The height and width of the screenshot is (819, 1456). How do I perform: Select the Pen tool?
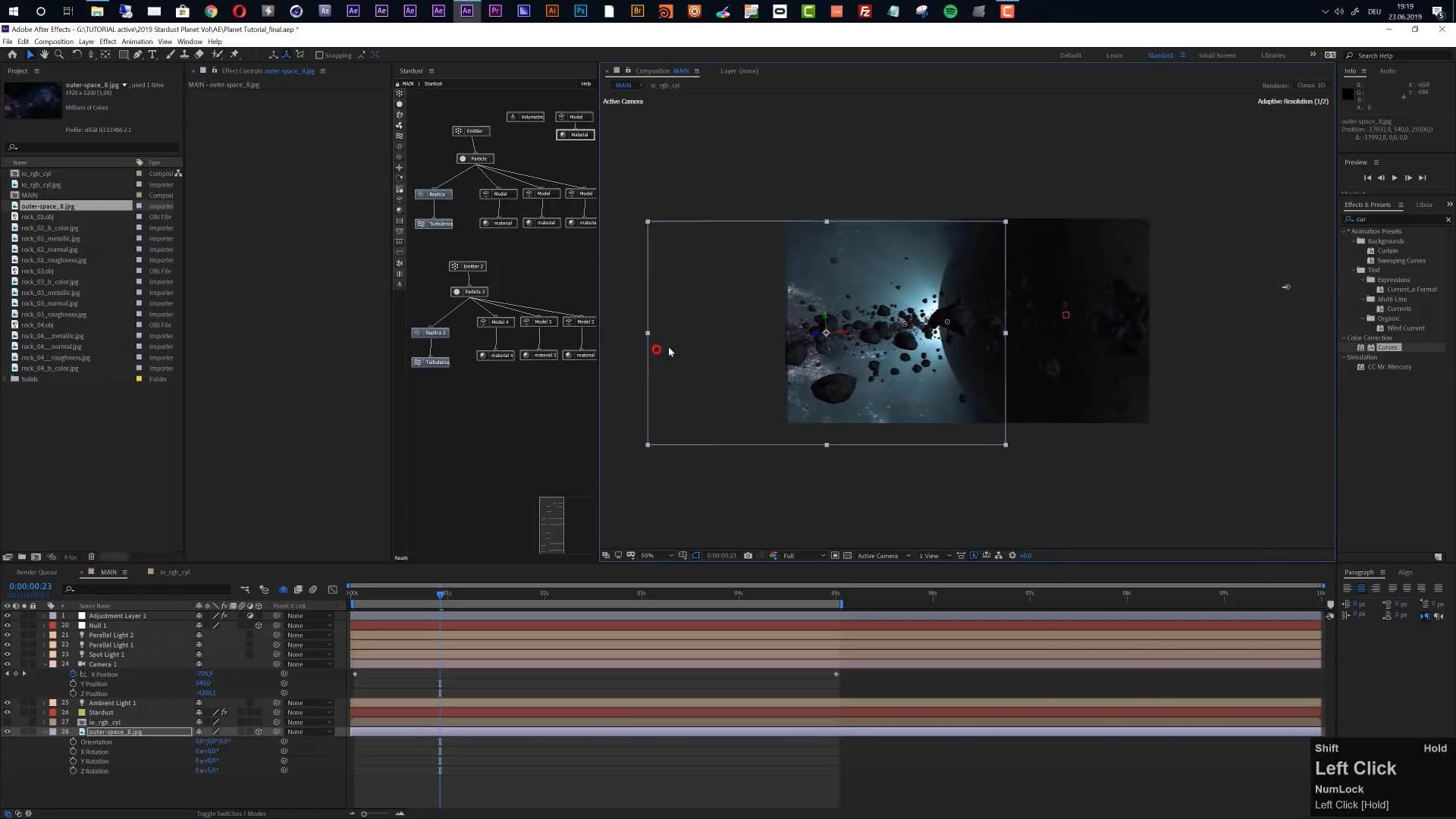[x=138, y=55]
